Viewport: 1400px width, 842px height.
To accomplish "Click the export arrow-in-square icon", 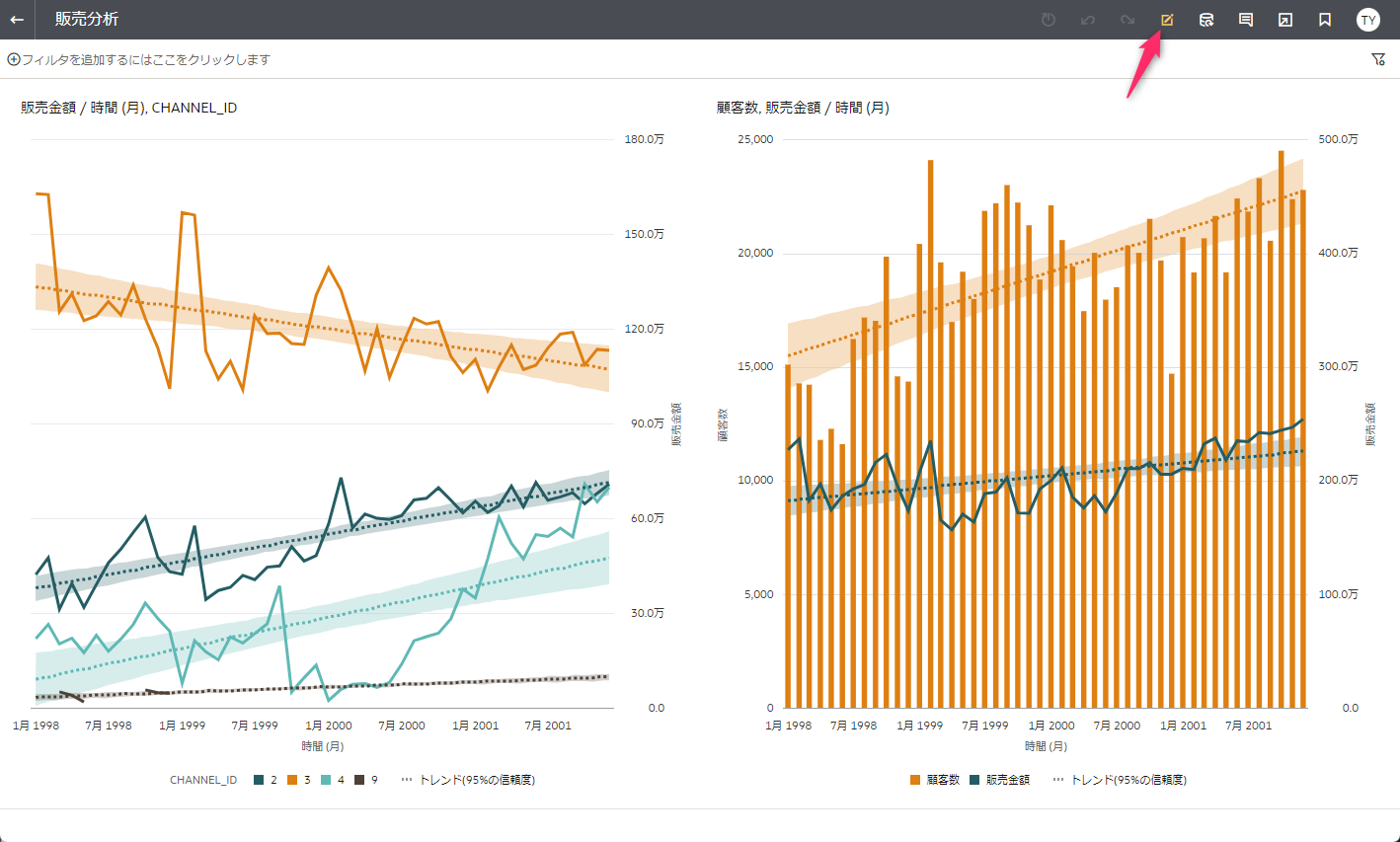I will [x=1285, y=20].
